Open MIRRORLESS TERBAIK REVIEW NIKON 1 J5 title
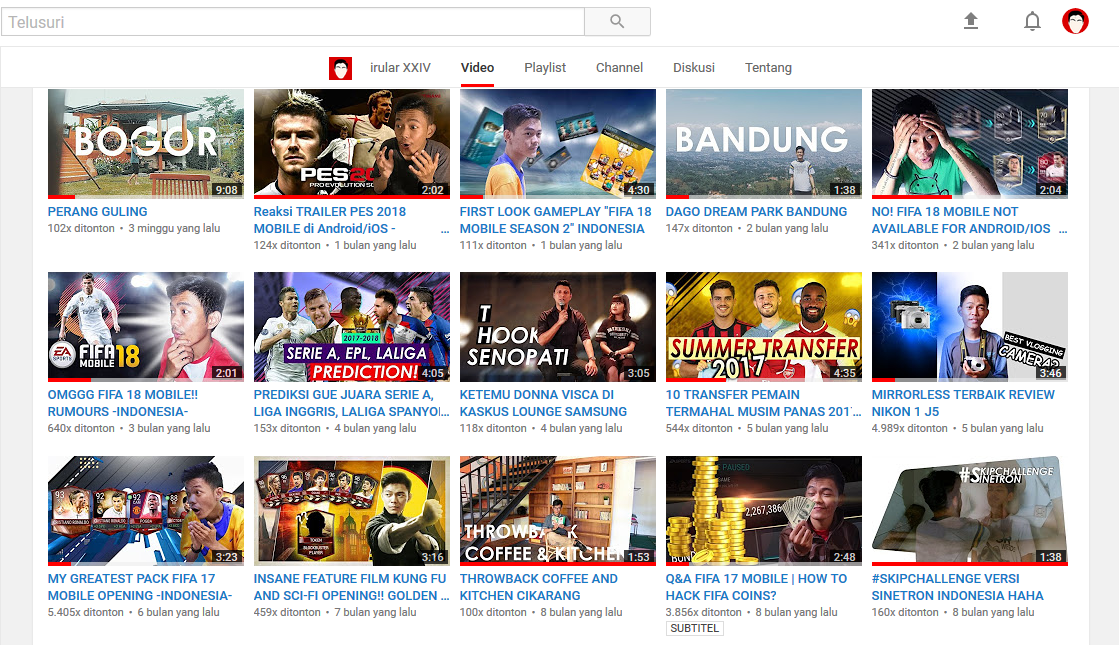The width and height of the screenshot is (1119, 645). click(x=963, y=403)
